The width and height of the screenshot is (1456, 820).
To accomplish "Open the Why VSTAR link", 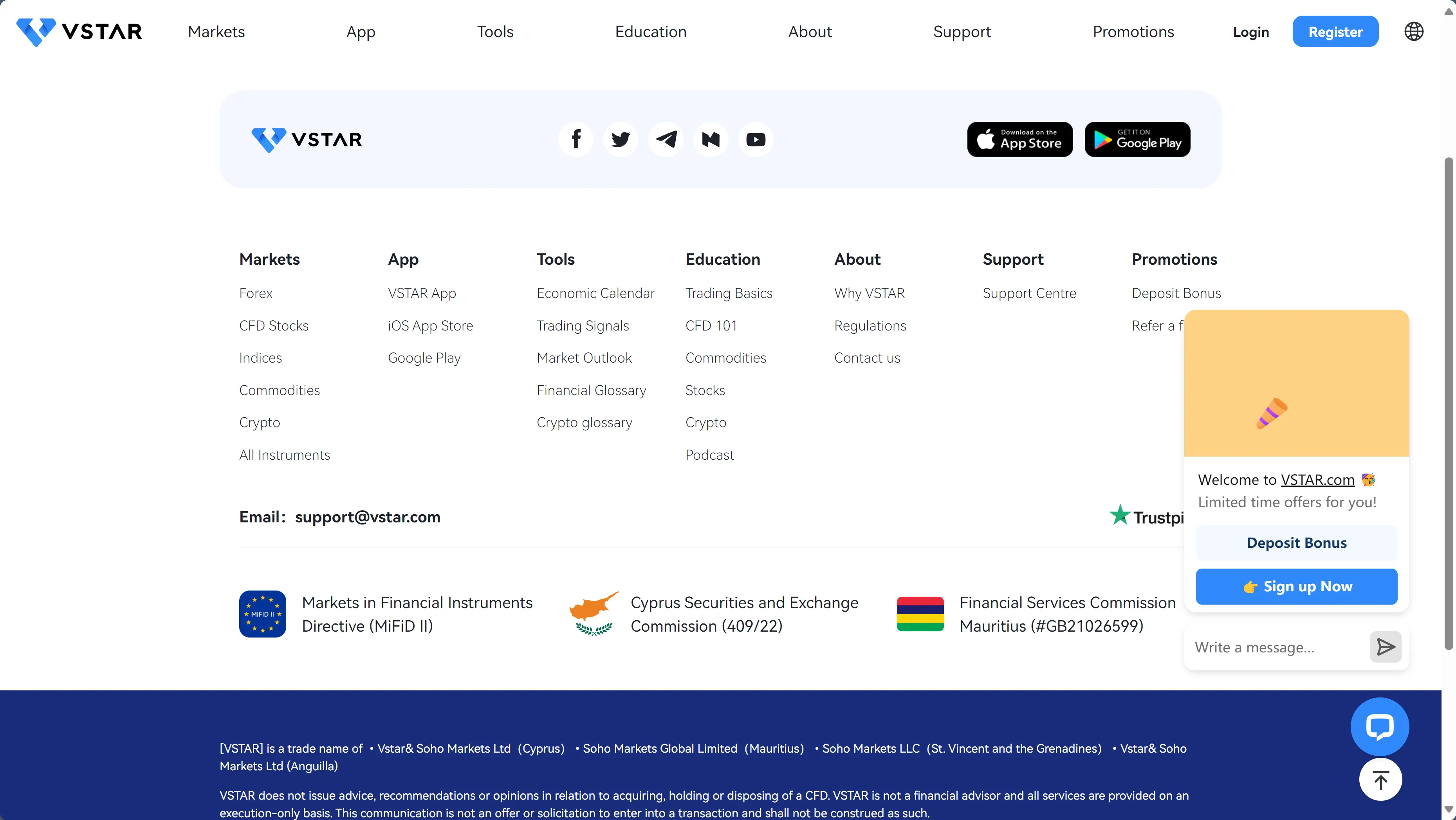I will (x=869, y=293).
